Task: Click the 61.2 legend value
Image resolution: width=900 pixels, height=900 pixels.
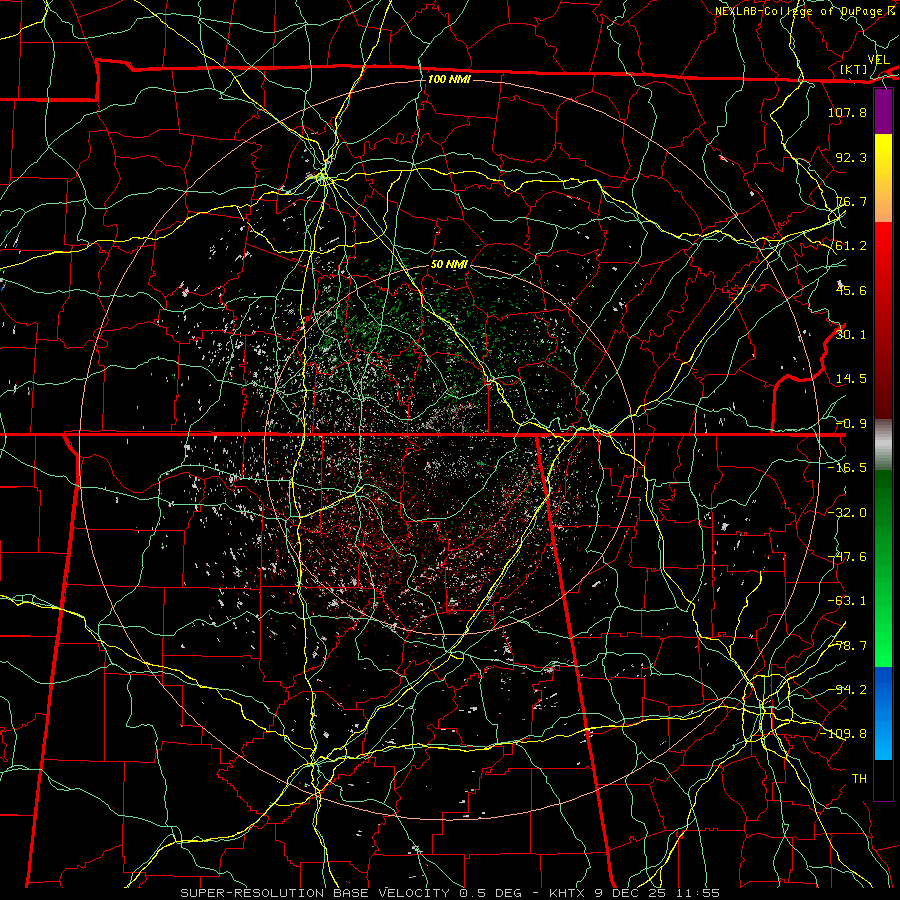Action: coord(851,246)
